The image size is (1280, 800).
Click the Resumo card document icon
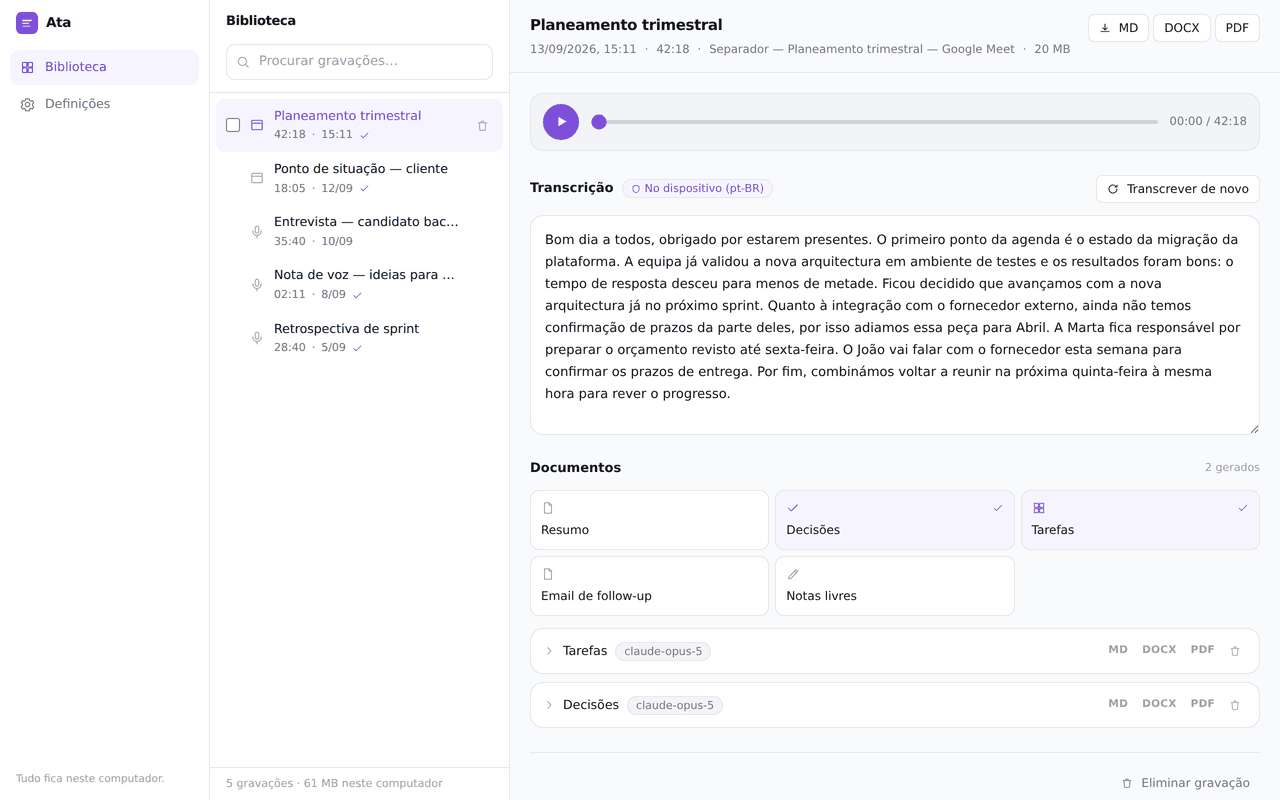548,508
